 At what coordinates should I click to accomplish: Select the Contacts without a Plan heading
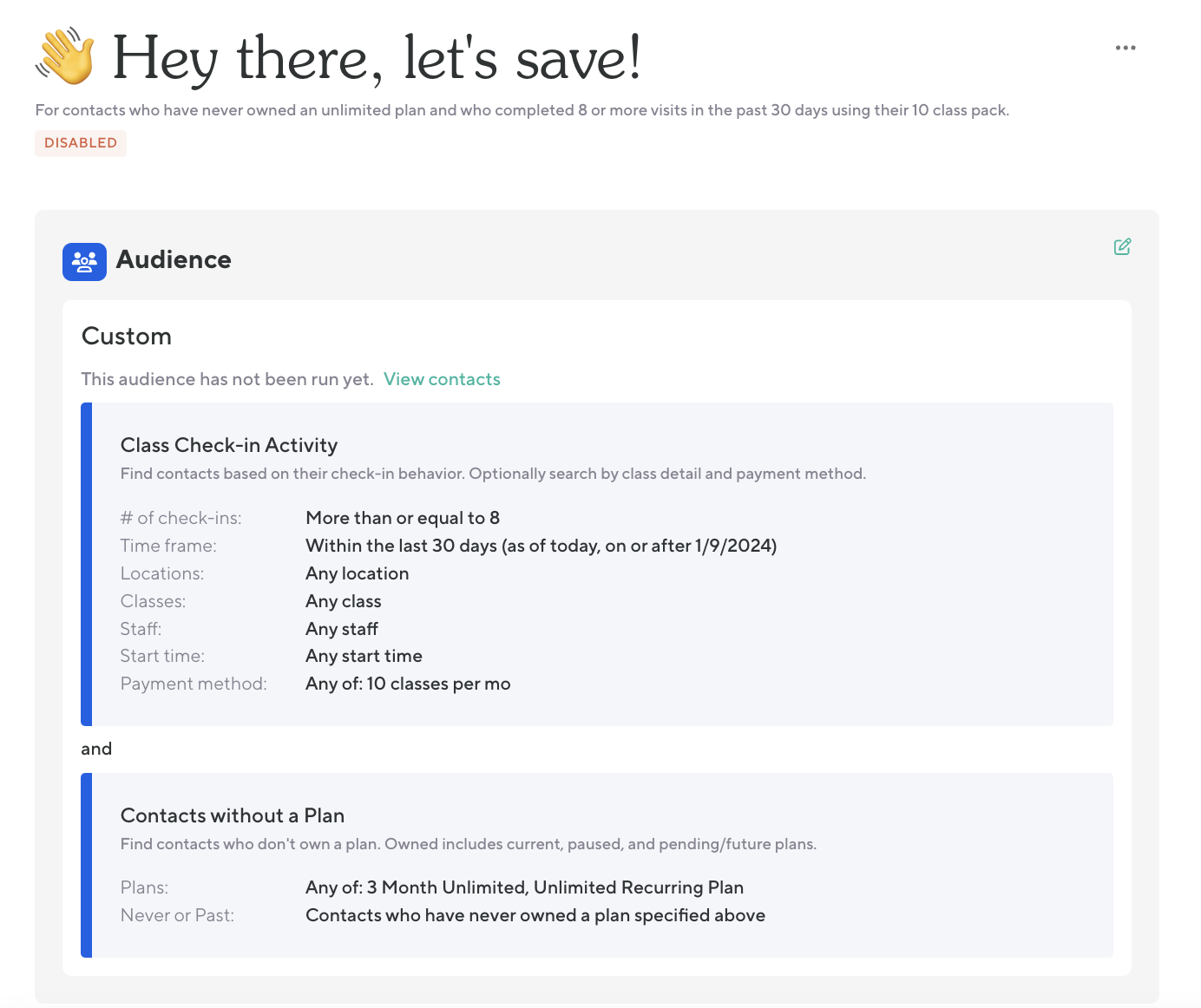(x=233, y=815)
